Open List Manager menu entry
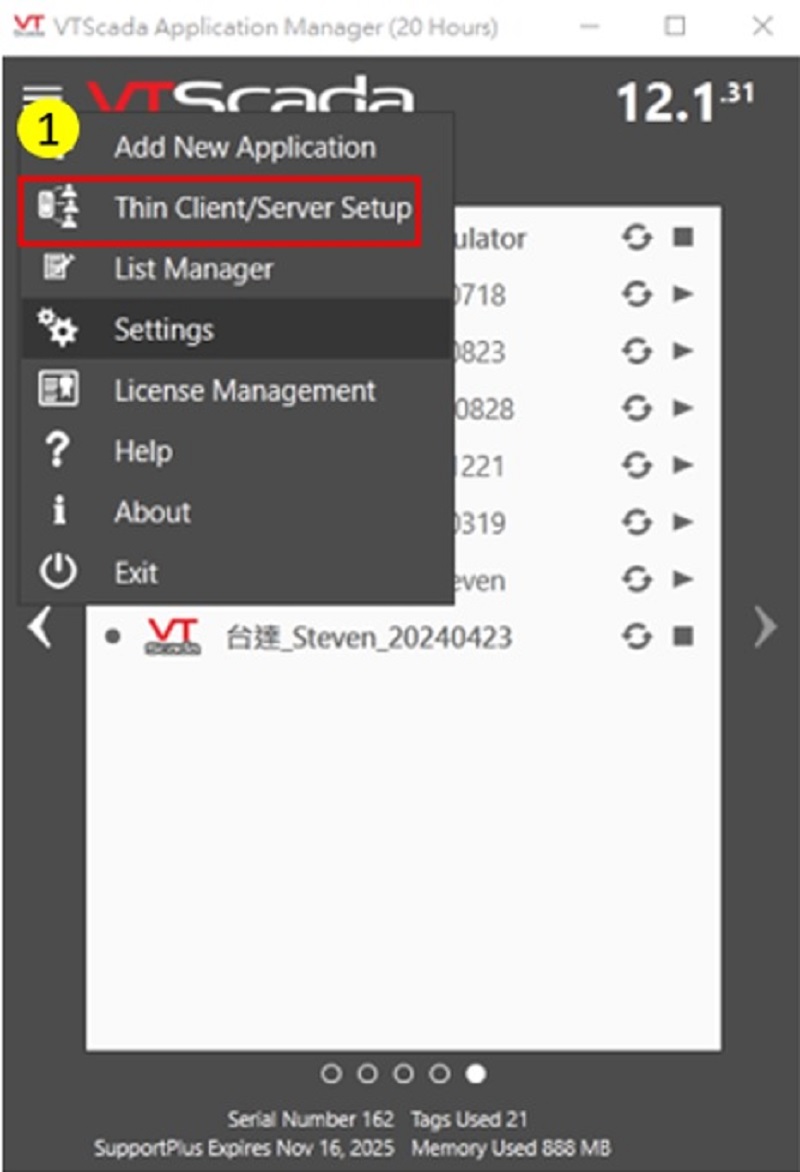This screenshot has width=800, height=1172. (236, 268)
